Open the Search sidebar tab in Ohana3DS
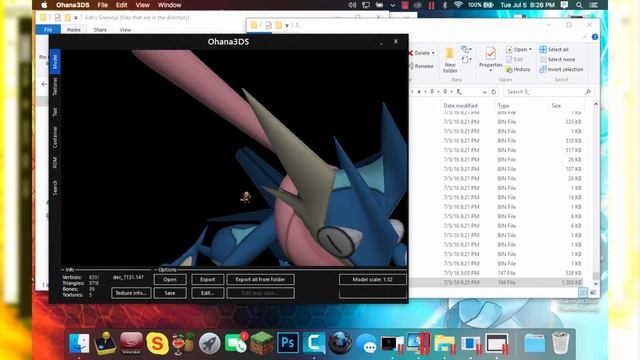 55,187
